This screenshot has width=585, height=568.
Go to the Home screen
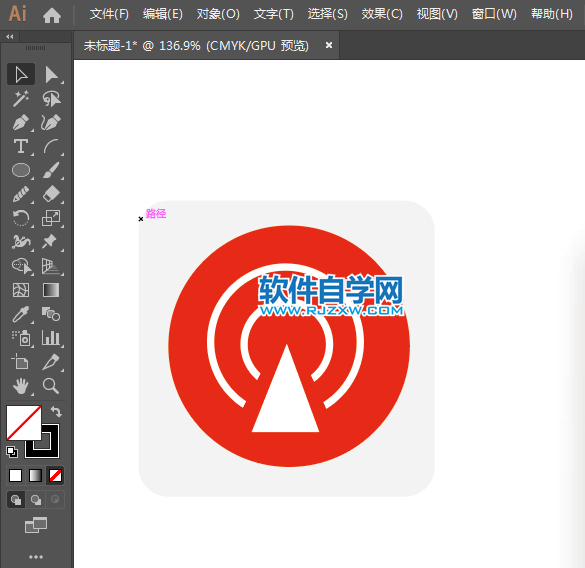[x=51, y=15]
